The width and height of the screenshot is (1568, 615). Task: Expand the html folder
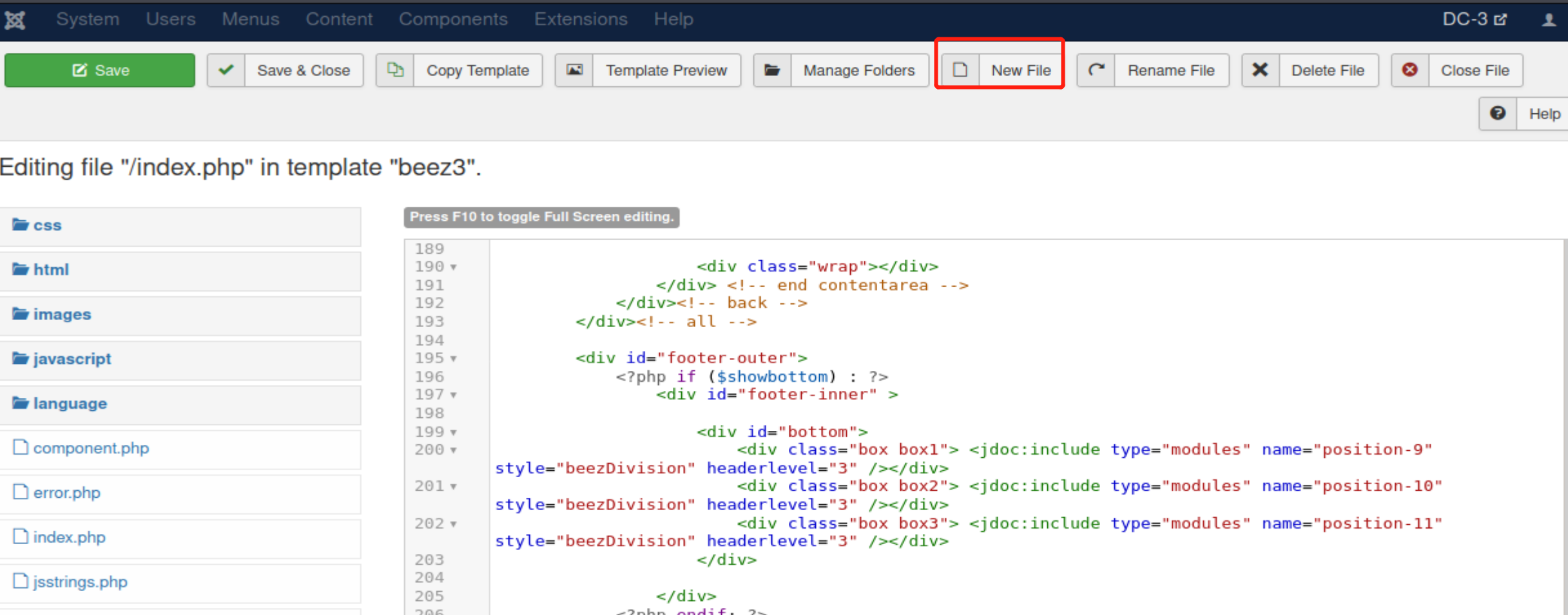tap(180, 270)
